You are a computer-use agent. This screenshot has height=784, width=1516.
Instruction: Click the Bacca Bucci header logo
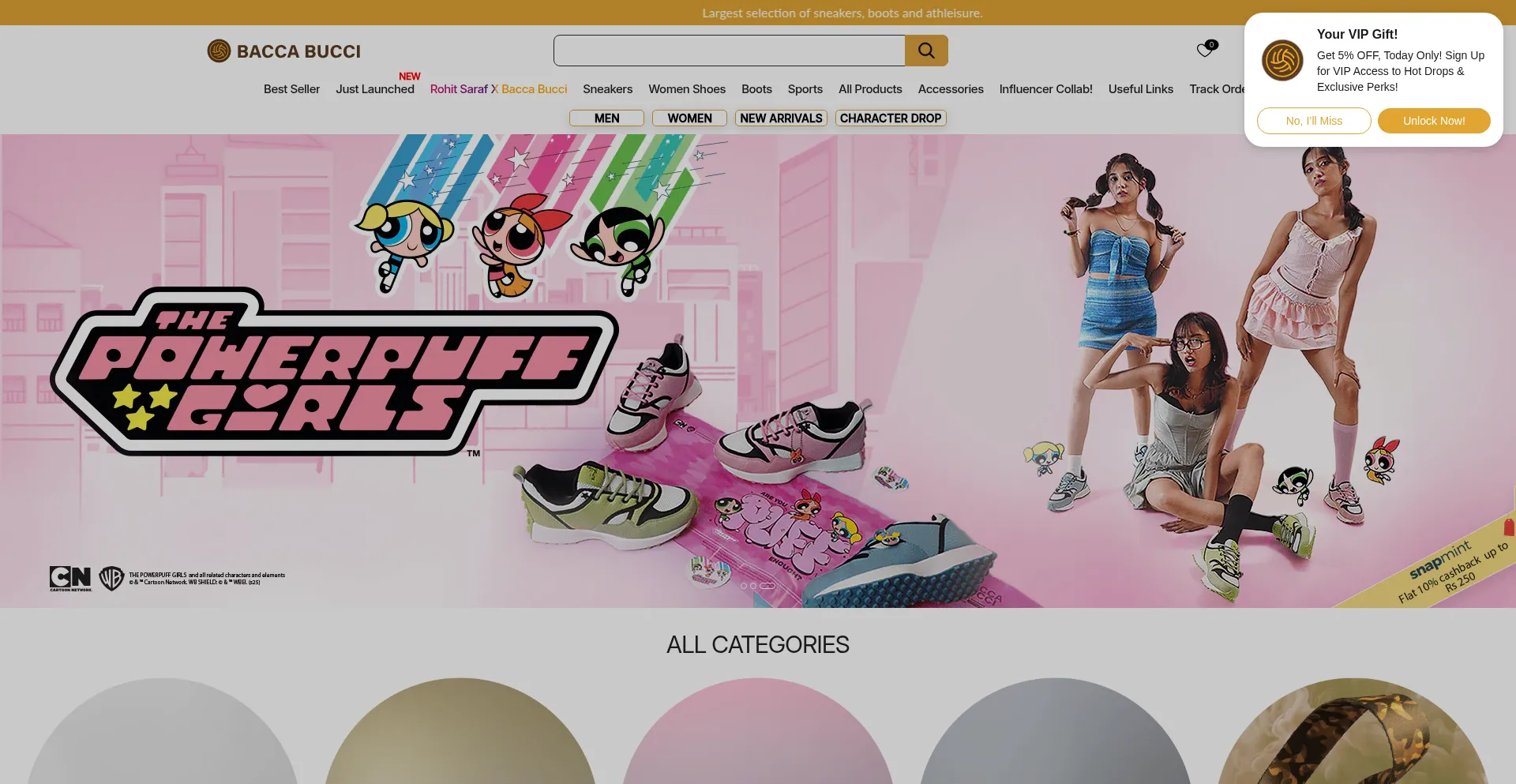coord(284,51)
